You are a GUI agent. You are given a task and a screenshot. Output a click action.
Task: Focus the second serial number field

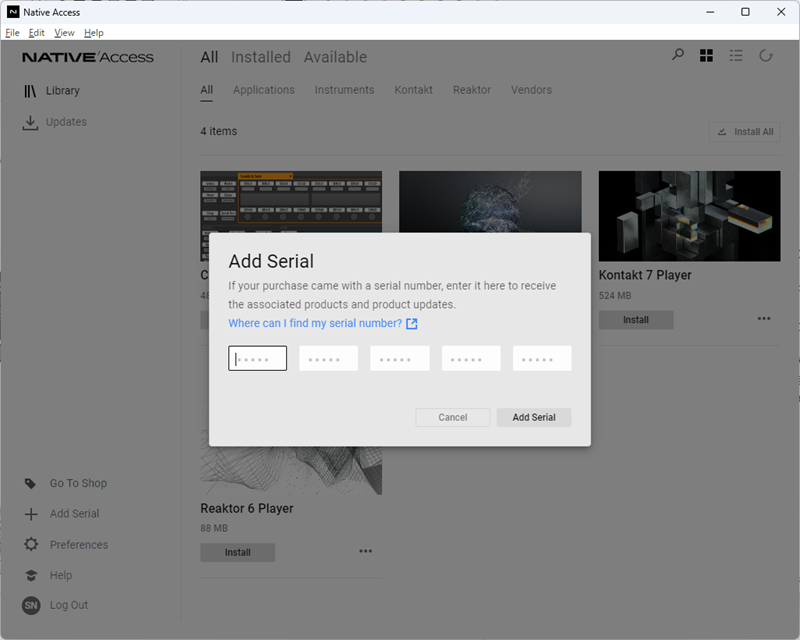(329, 359)
